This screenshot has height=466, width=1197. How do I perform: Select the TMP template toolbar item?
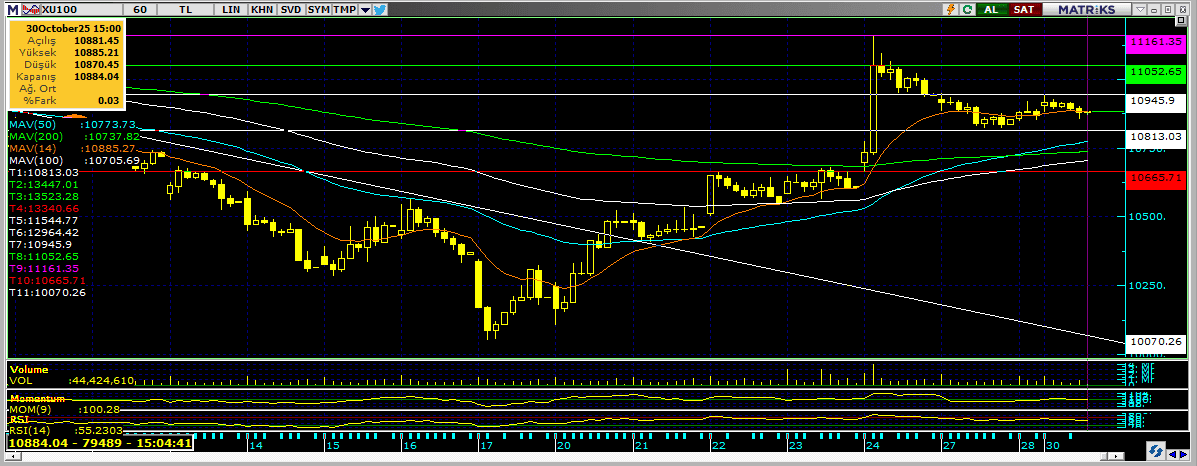point(344,8)
